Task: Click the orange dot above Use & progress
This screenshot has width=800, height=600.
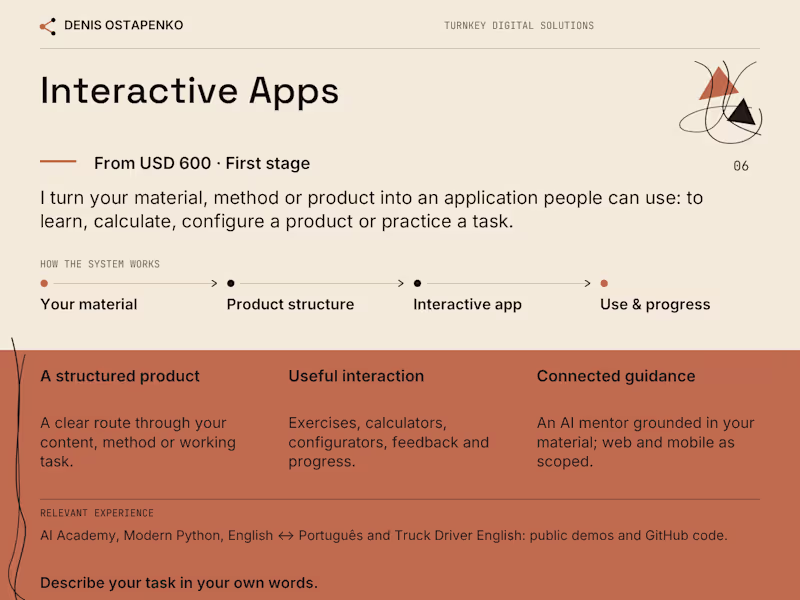Action: pos(604,283)
